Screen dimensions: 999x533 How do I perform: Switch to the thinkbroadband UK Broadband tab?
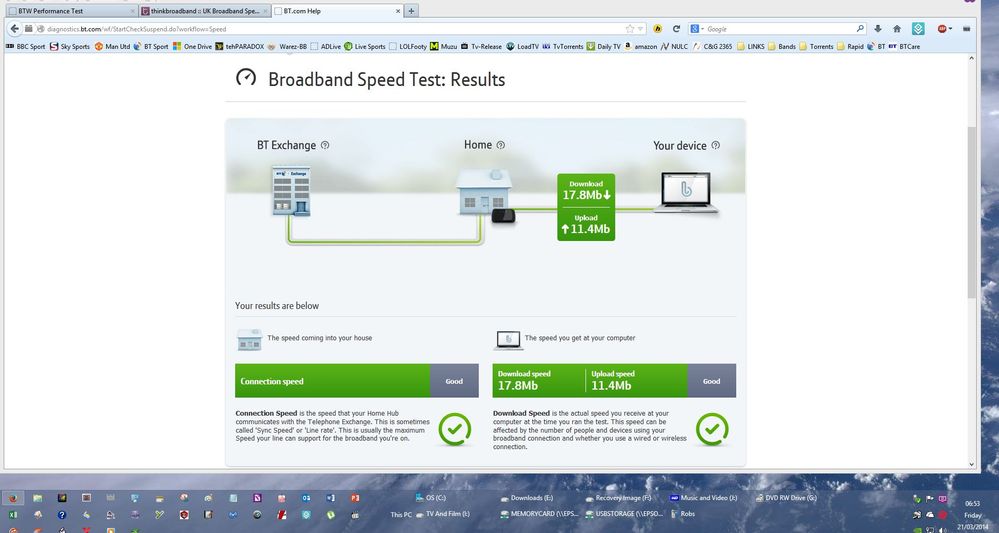tap(205, 11)
